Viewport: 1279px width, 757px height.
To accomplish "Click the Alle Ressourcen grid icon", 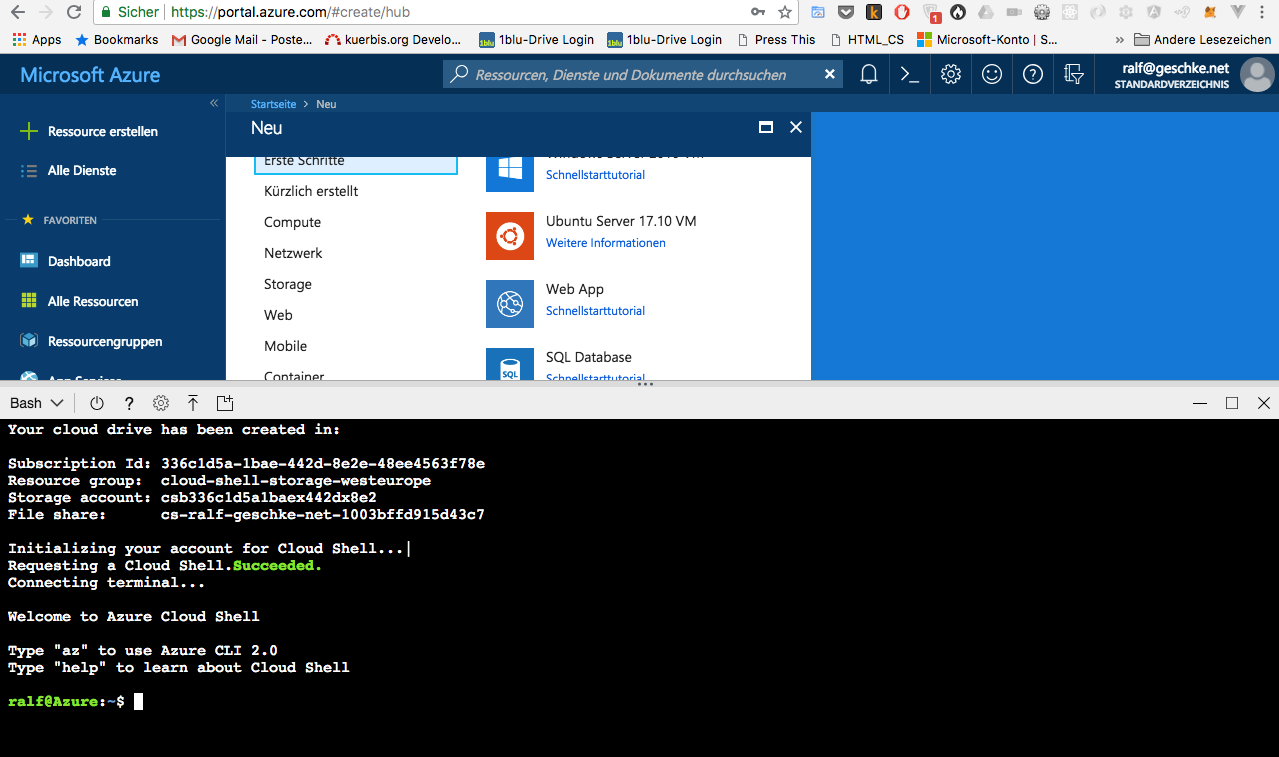I will coord(29,301).
